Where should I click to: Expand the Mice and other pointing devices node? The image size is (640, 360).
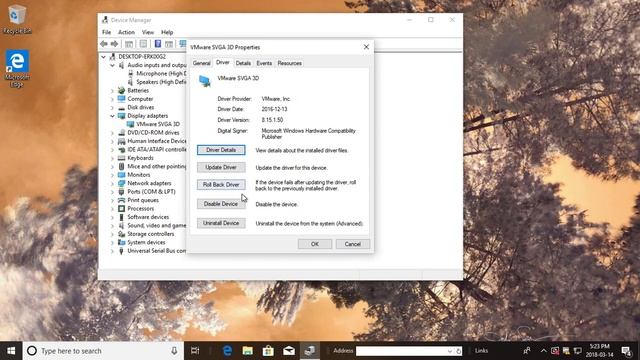112,167
